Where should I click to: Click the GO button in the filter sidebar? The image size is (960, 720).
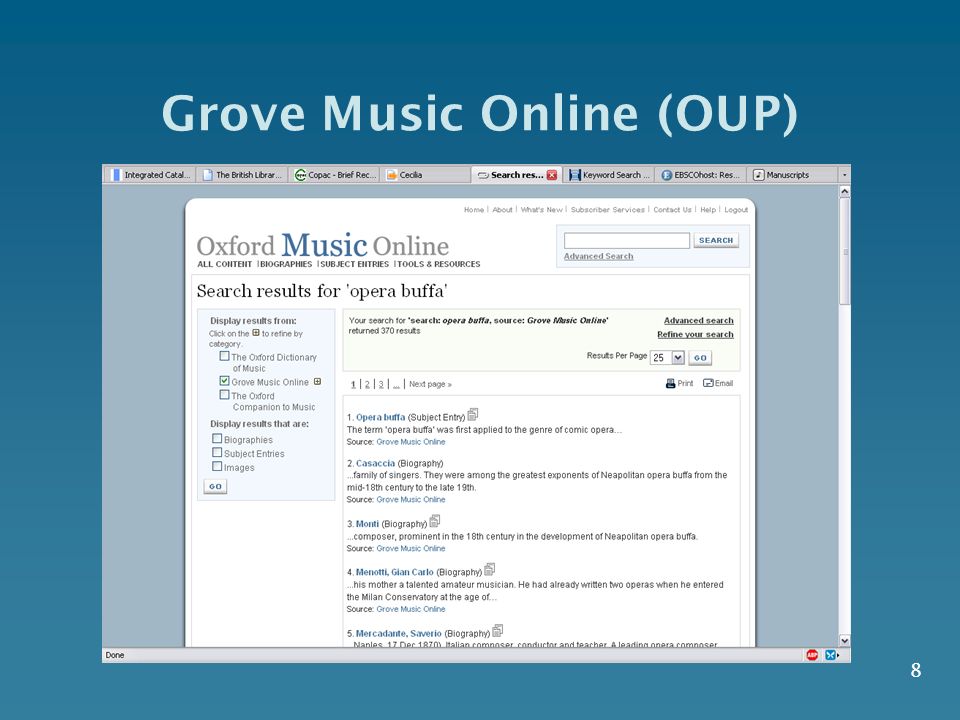[216, 486]
